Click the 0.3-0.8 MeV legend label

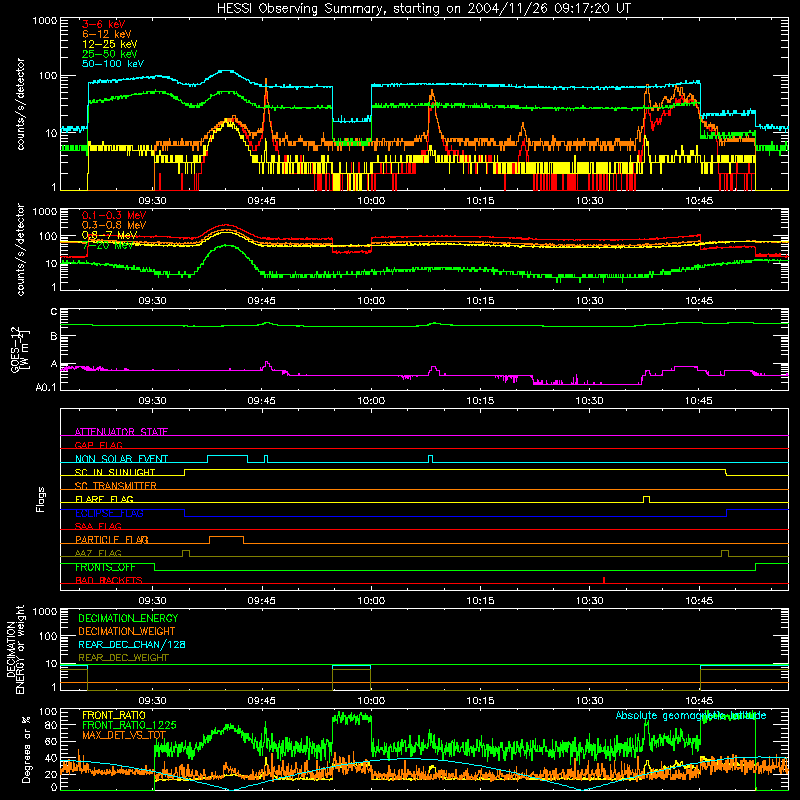click(114, 225)
